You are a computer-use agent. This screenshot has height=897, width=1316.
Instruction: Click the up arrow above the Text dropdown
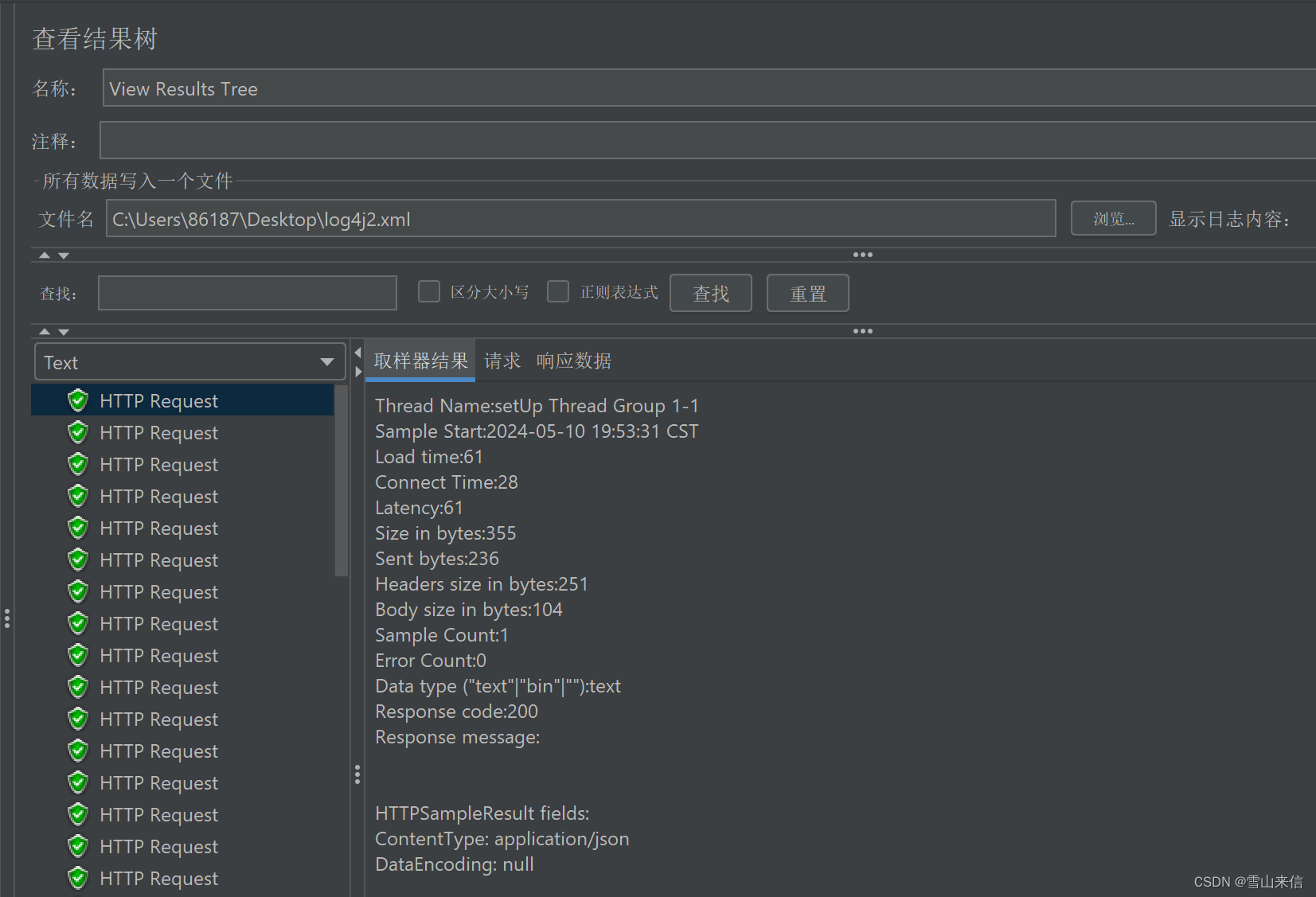coord(45,331)
